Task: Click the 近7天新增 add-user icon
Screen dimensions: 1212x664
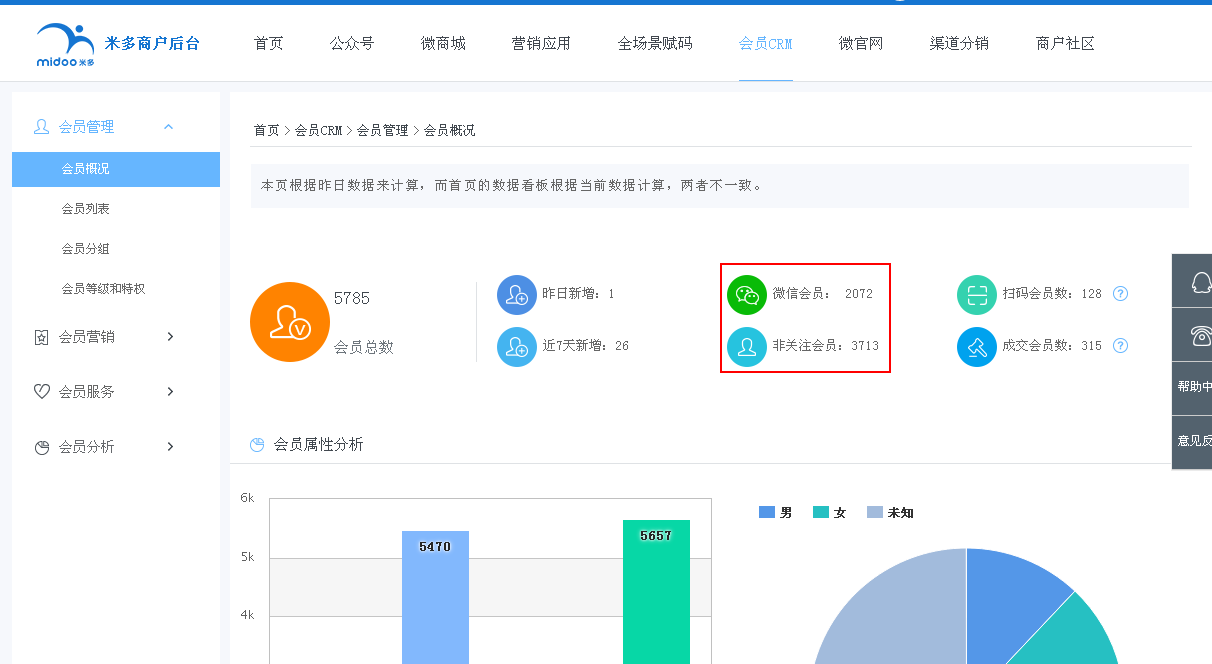Action: coord(517,347)
